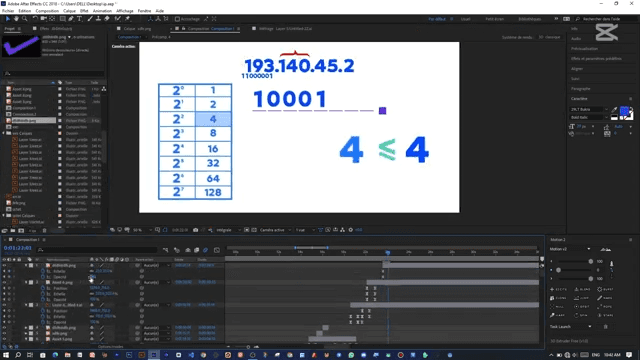Select the Hand tool
The image size is (640, 360).
tap(16, 19)
